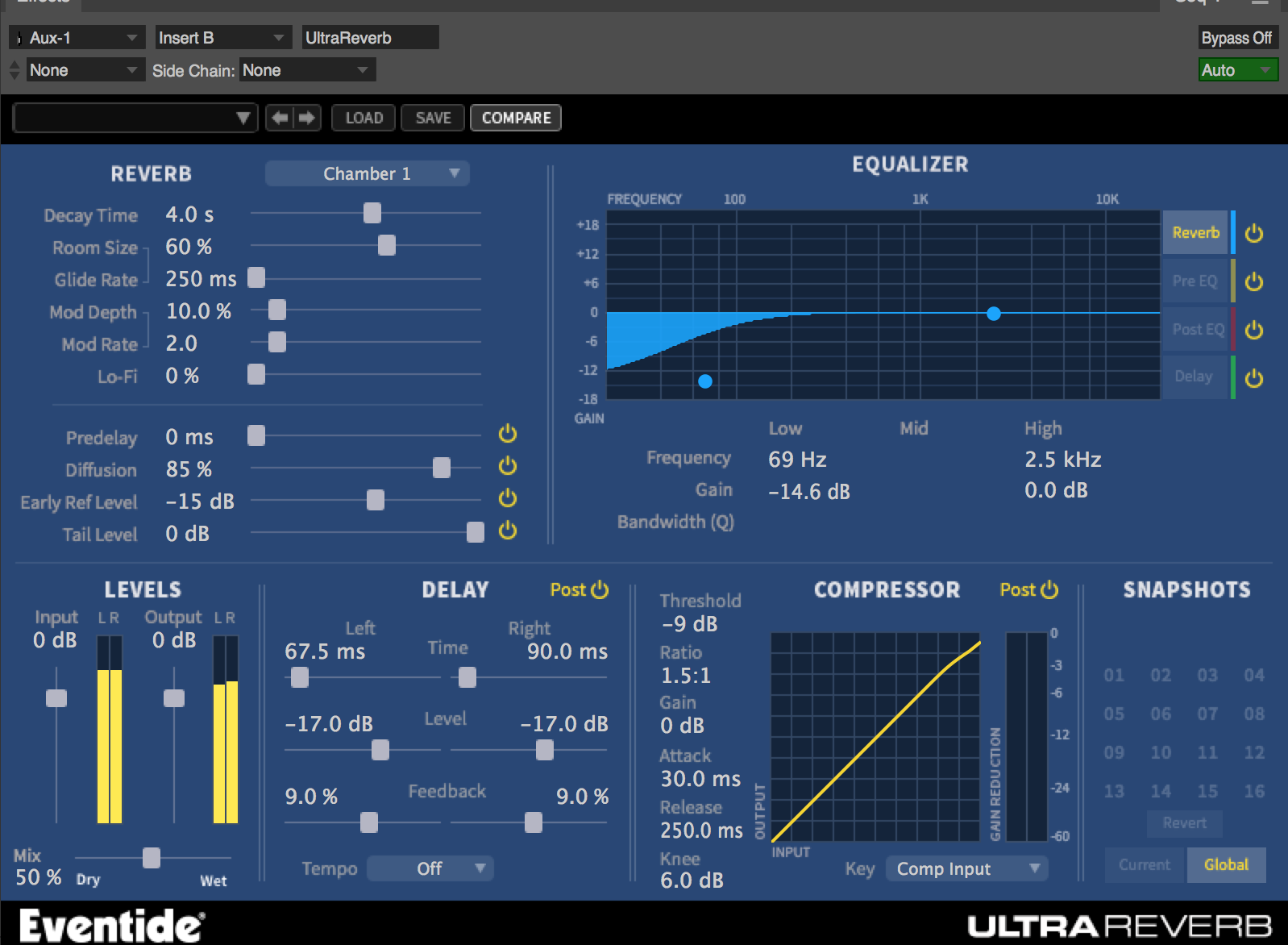1288x945 pixels.
Task: Open the preset name dropdown
Action: pos(135,118)
